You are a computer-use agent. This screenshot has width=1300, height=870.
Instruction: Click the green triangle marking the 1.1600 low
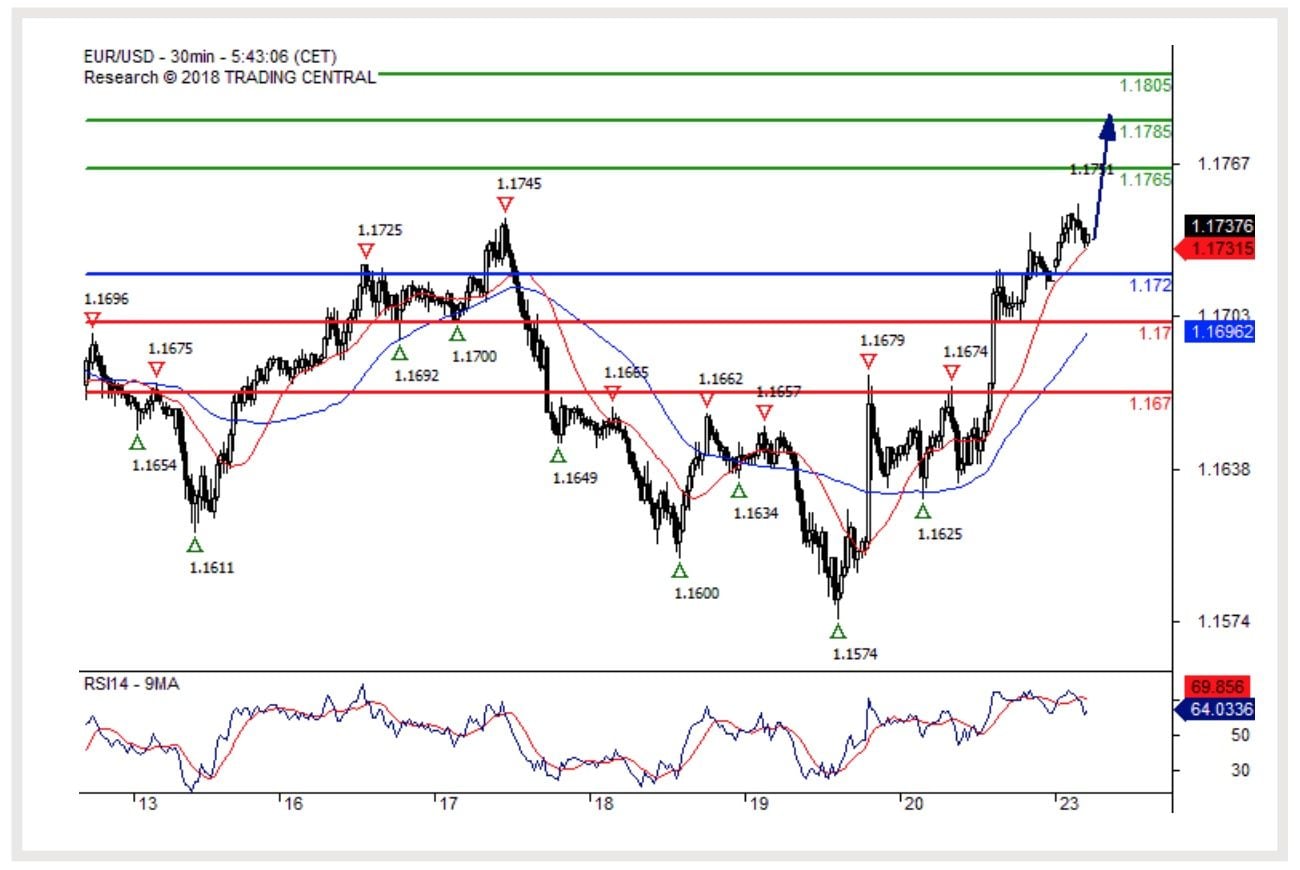[679, 570]
